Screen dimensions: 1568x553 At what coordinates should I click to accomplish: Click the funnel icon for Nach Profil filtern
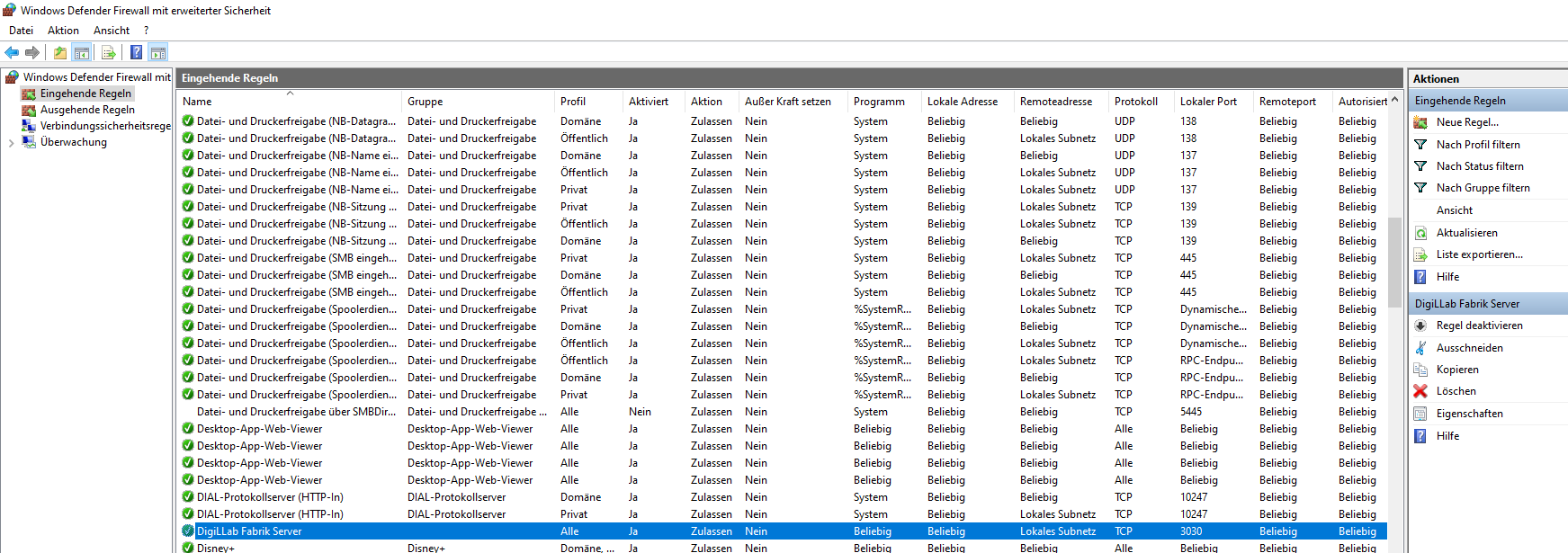(1420, 144)
